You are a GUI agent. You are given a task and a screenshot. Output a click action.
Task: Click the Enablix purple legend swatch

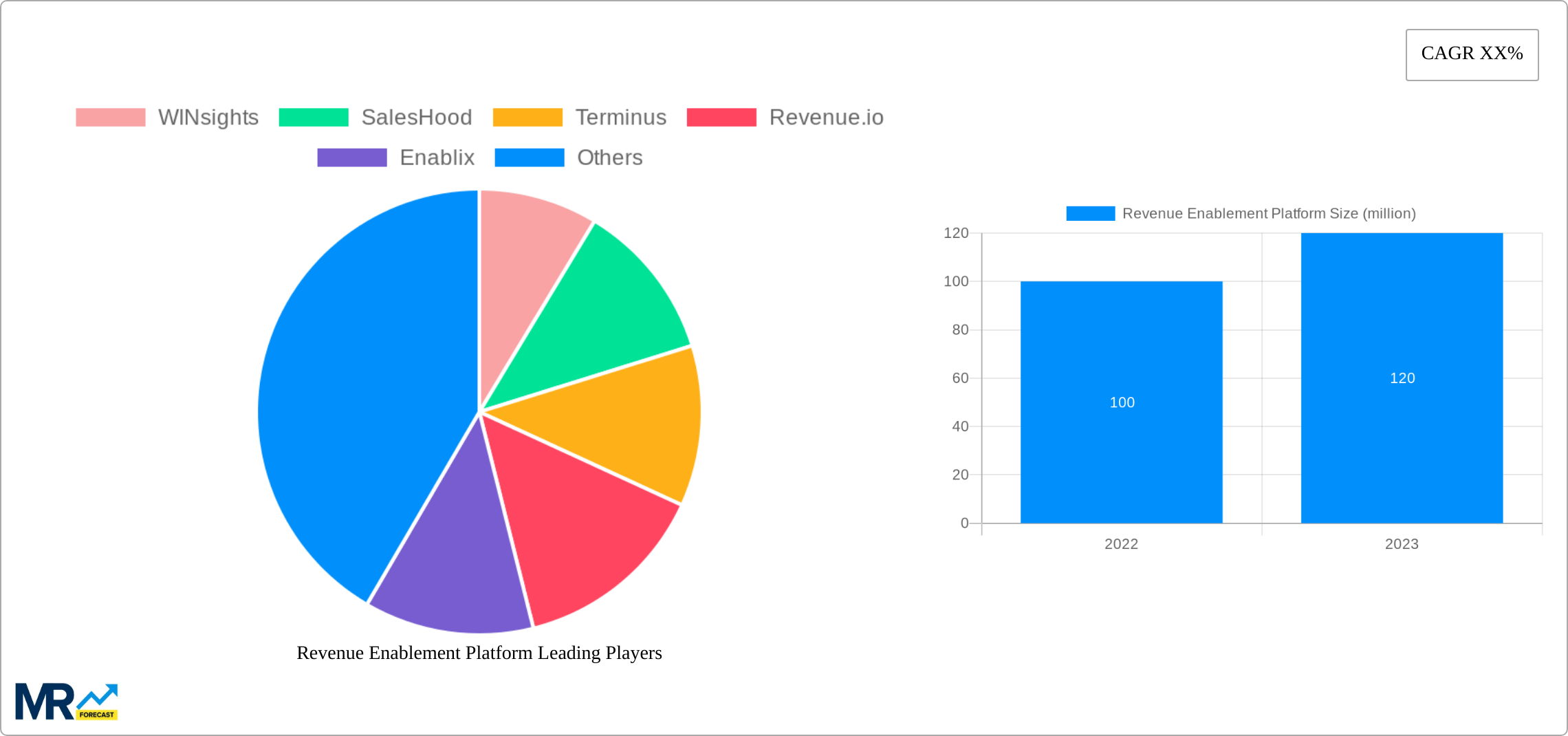pyautogui.click(x=352, y=158)
